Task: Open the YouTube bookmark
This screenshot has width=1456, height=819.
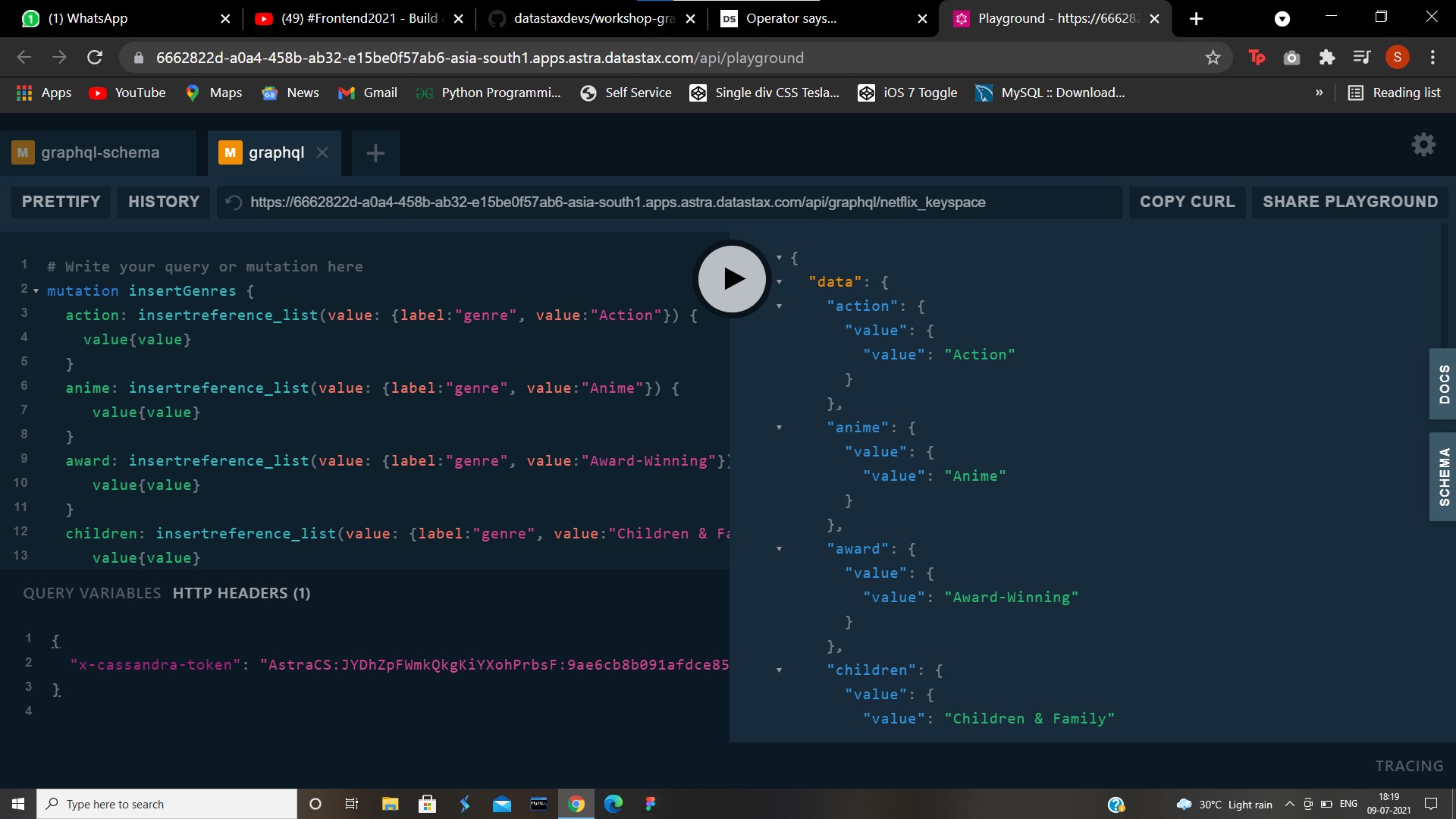Action: (127, 93)
